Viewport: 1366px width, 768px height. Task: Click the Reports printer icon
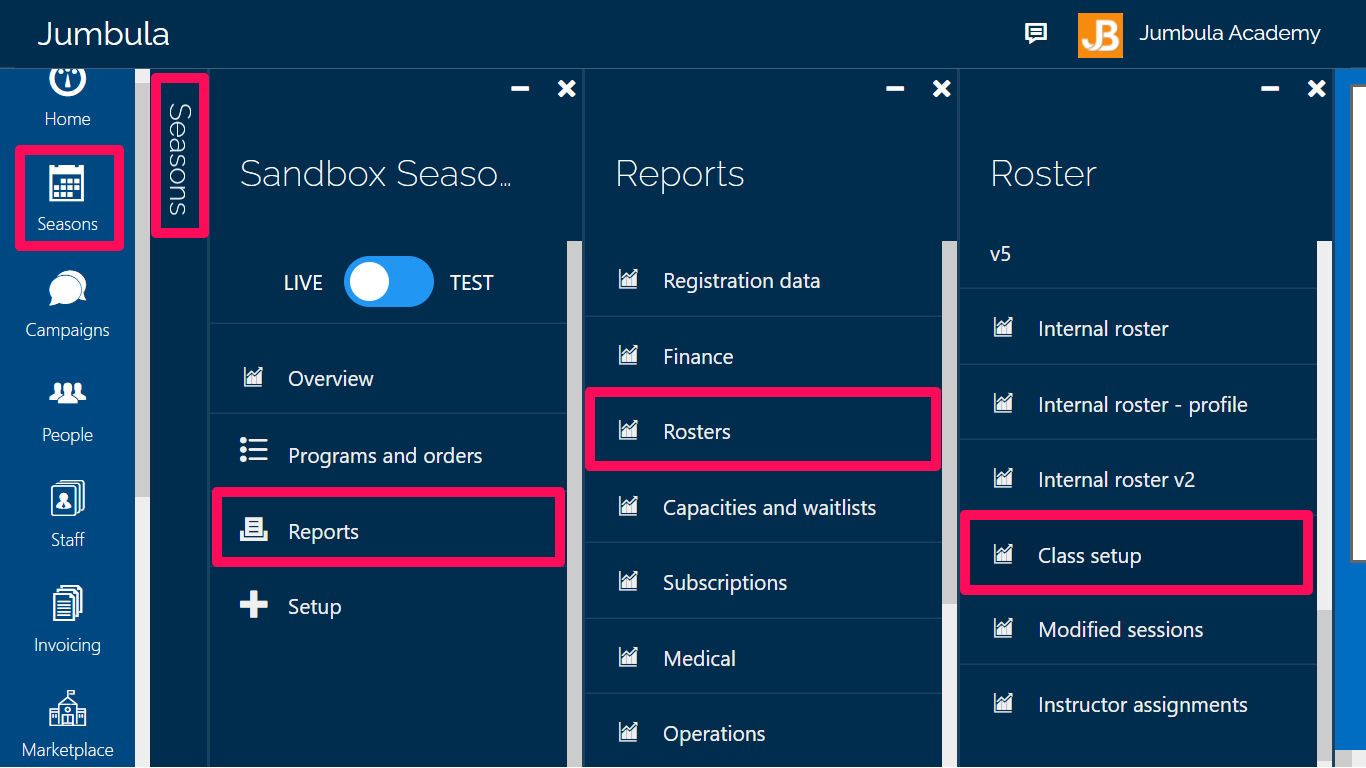254,529
